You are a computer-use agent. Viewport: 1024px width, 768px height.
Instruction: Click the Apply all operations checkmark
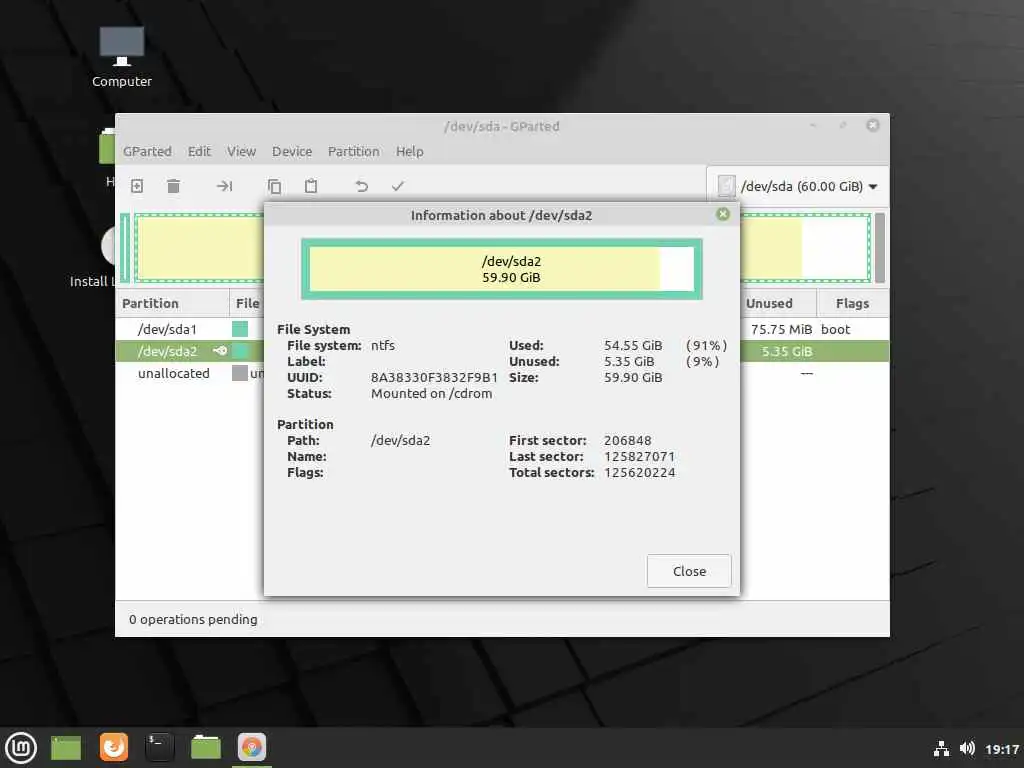398,186
